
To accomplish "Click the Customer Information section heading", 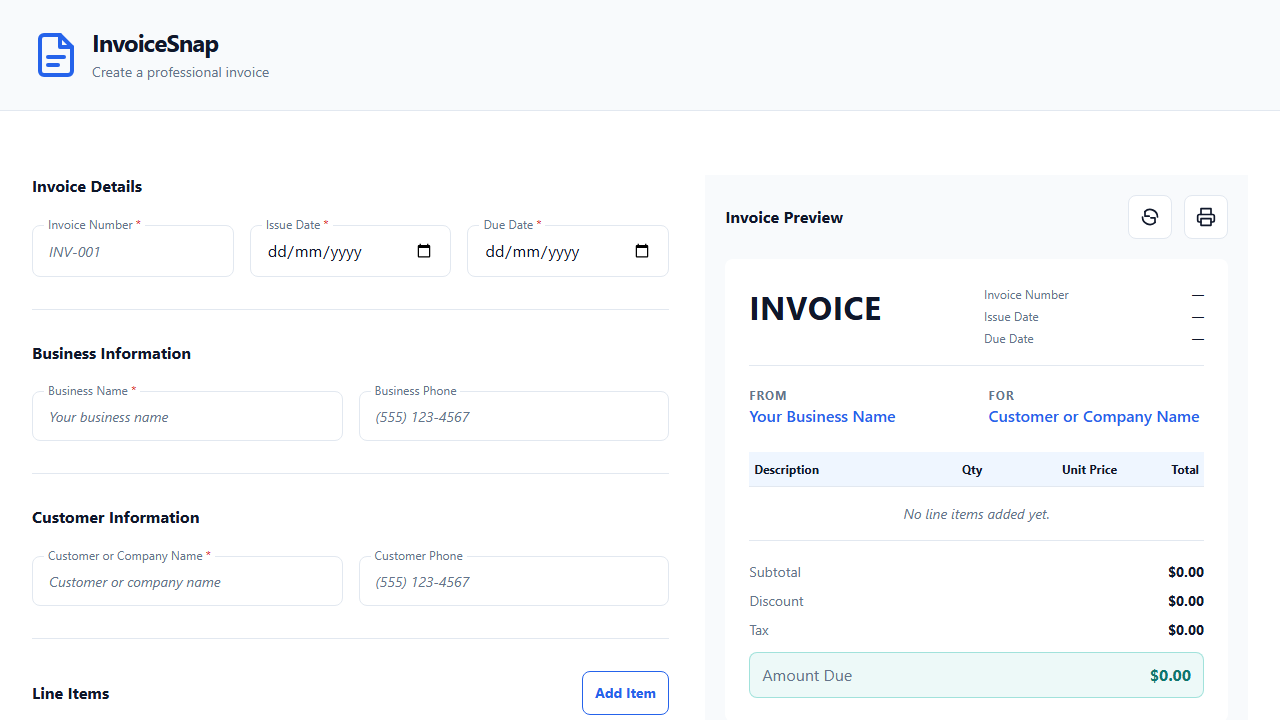I will (116, 518).
